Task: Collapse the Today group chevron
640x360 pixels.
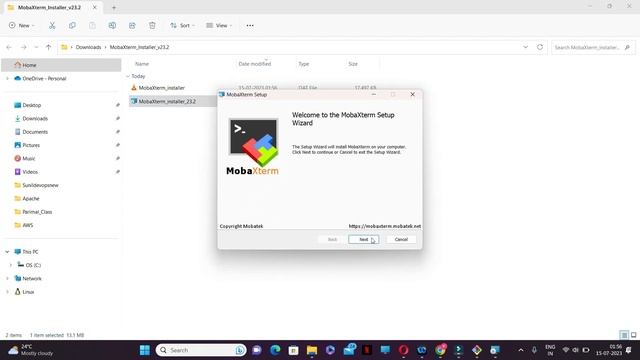Action: (128, 76)
